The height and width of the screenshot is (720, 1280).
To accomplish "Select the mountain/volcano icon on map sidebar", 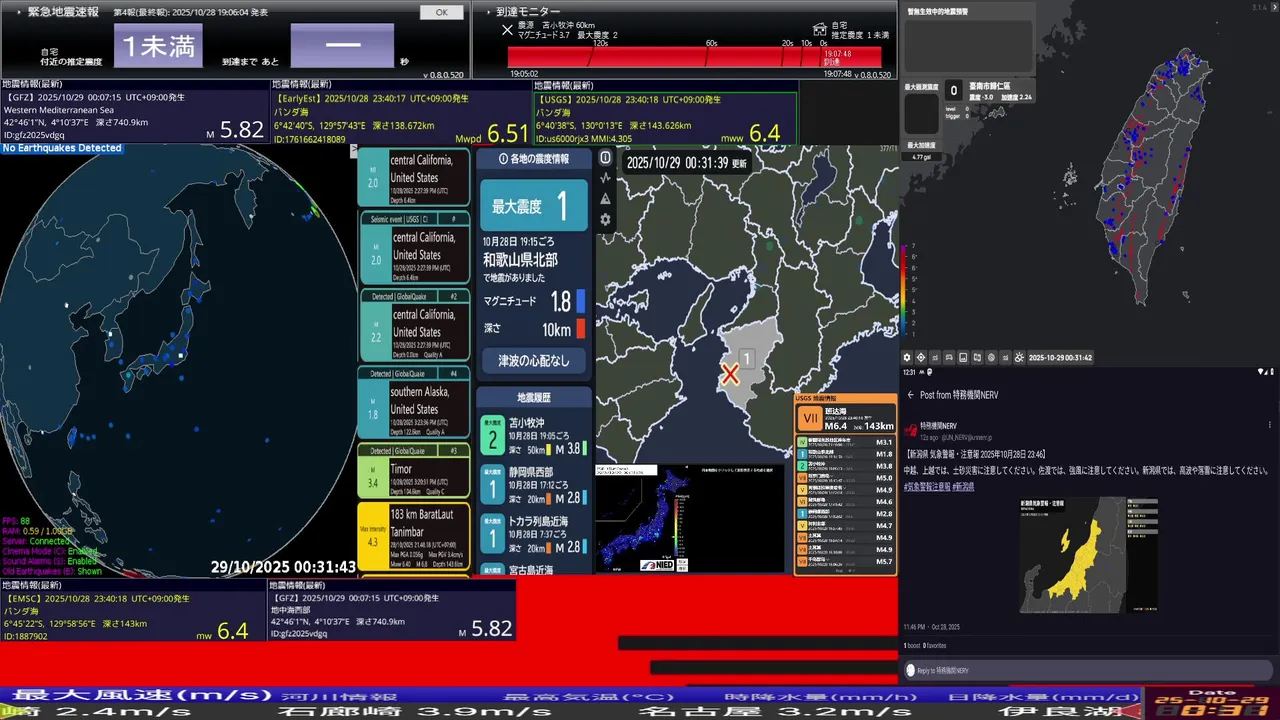I will click(605, 199).
